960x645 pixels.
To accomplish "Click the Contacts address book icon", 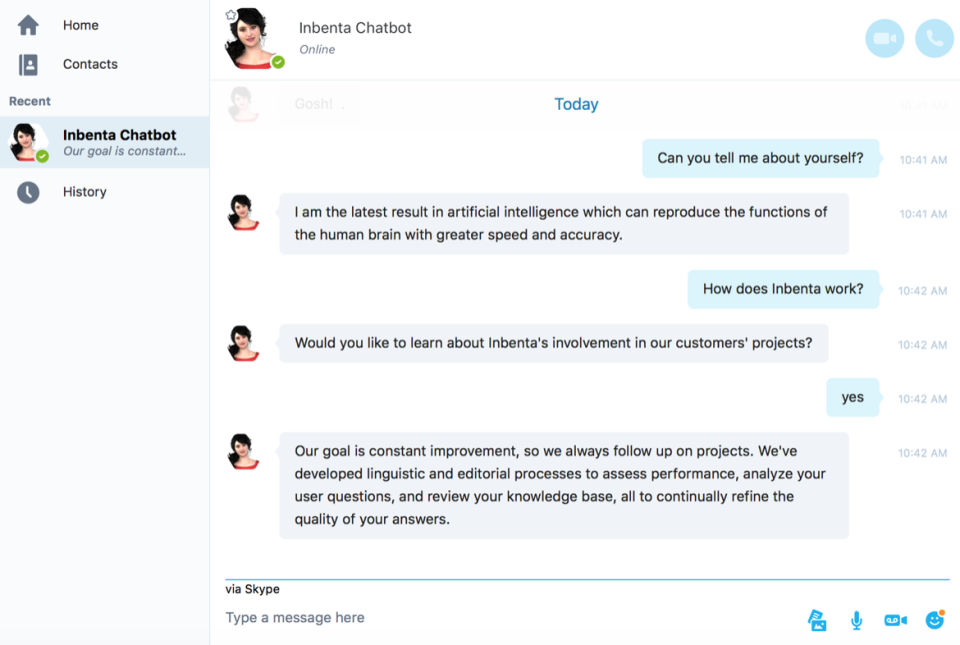I will coord(28,65).
